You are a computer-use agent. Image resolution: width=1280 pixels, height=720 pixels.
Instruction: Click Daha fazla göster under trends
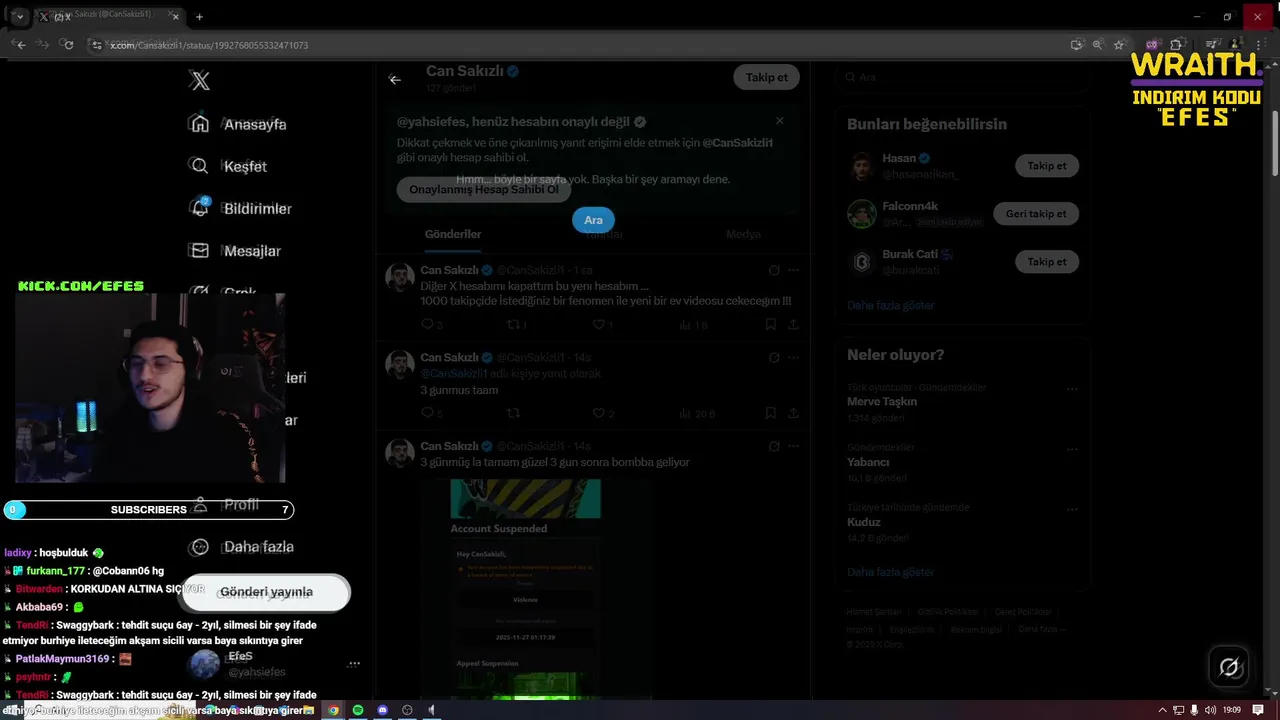(x=890, y=572)
